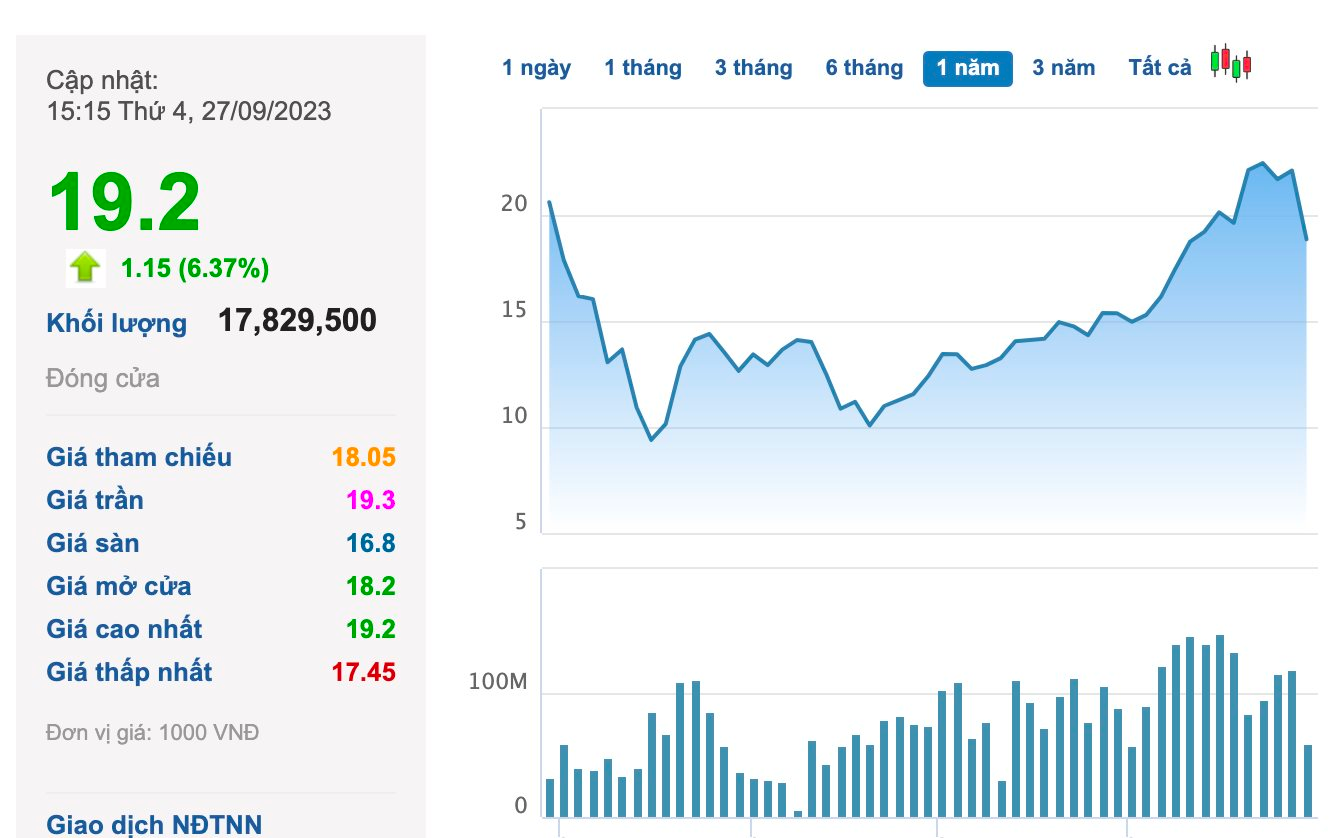The height and width of the screenshot is (838, 1334).
Task: Select the 'Tất cả' time range tab
Action: pos(1160,68)
